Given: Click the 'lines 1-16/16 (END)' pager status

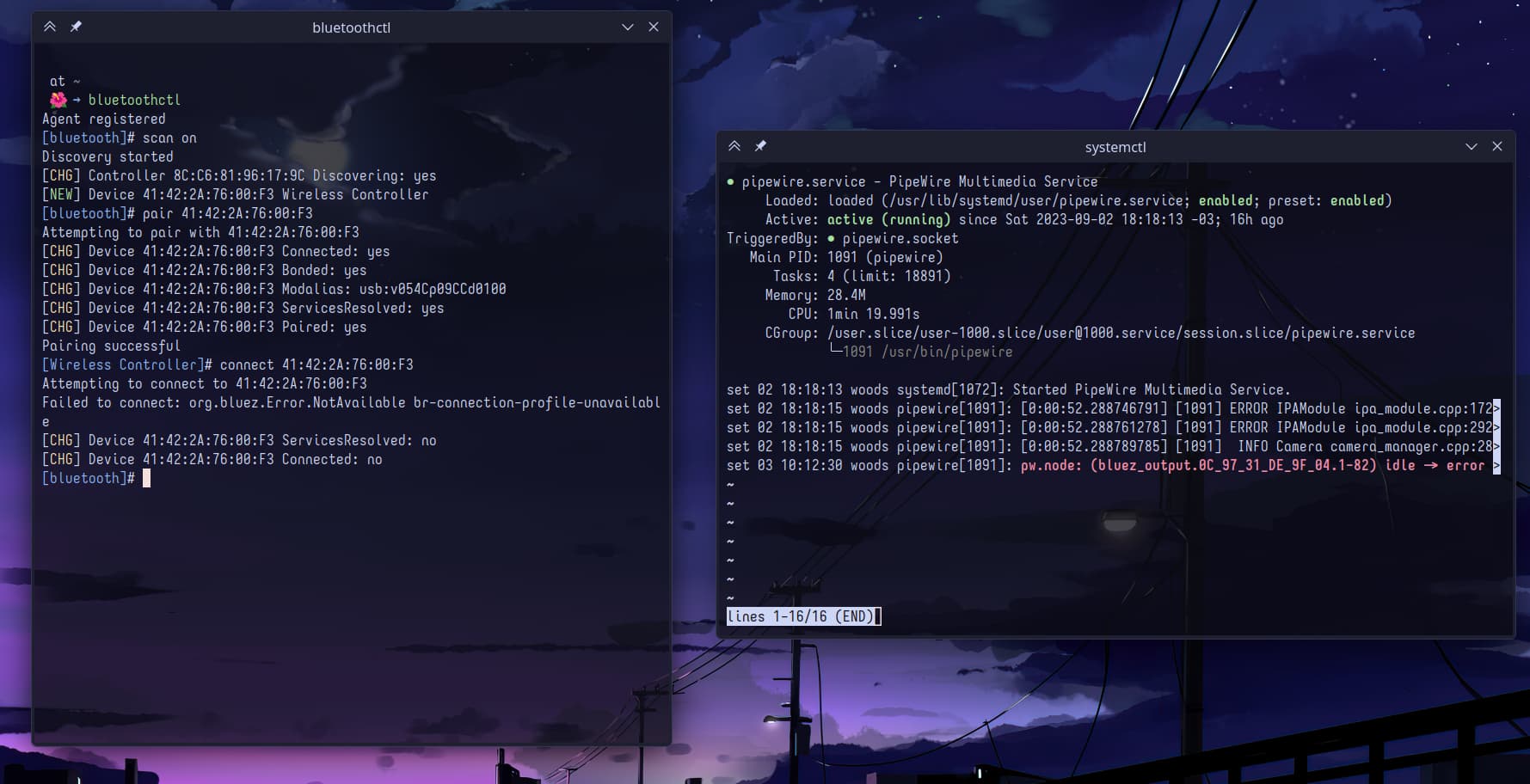Looking at the screenshot, I should pos(800,616).
